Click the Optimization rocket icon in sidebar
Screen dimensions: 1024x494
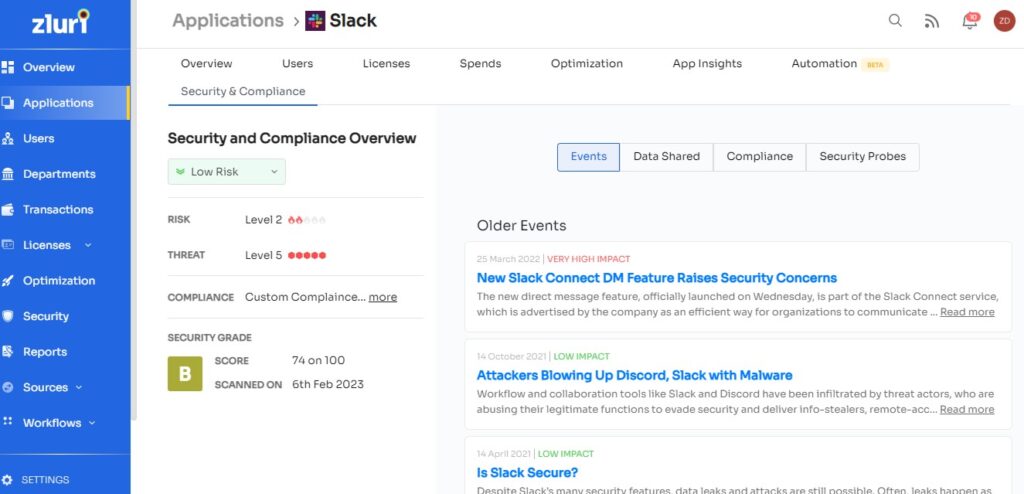[x=8, y=281]
